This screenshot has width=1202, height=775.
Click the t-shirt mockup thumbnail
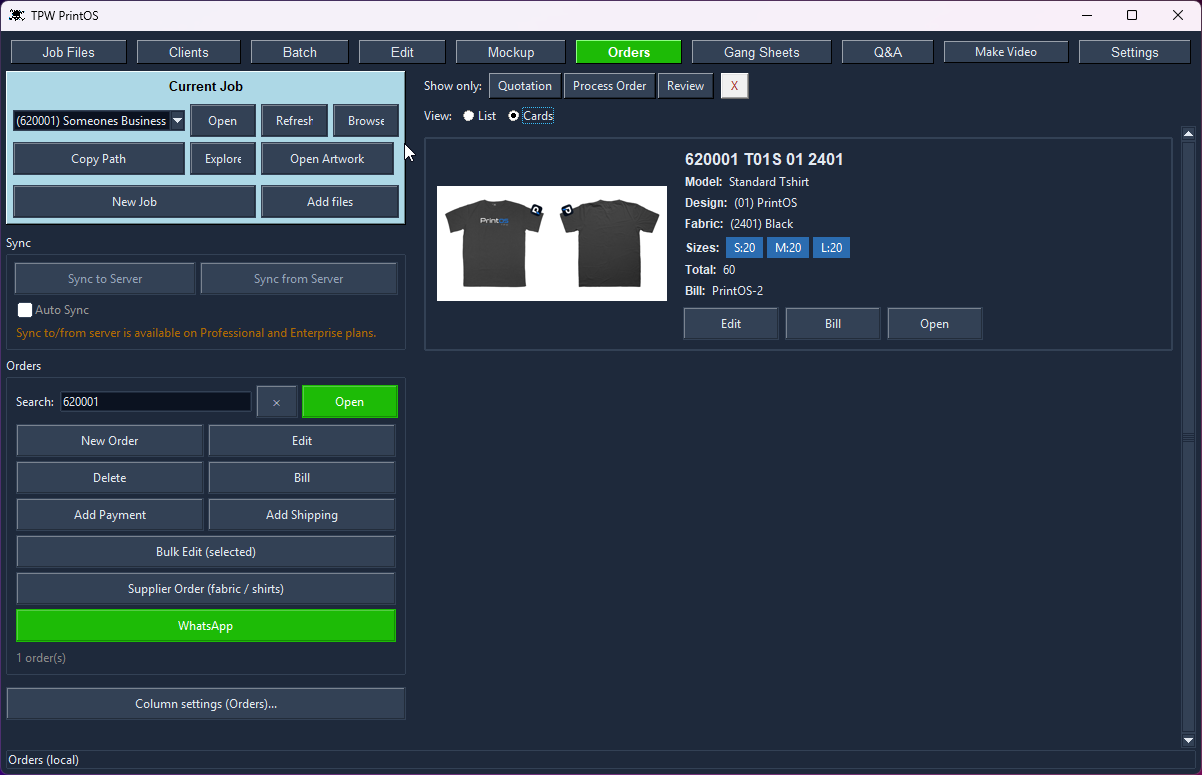tap(552, 243)
